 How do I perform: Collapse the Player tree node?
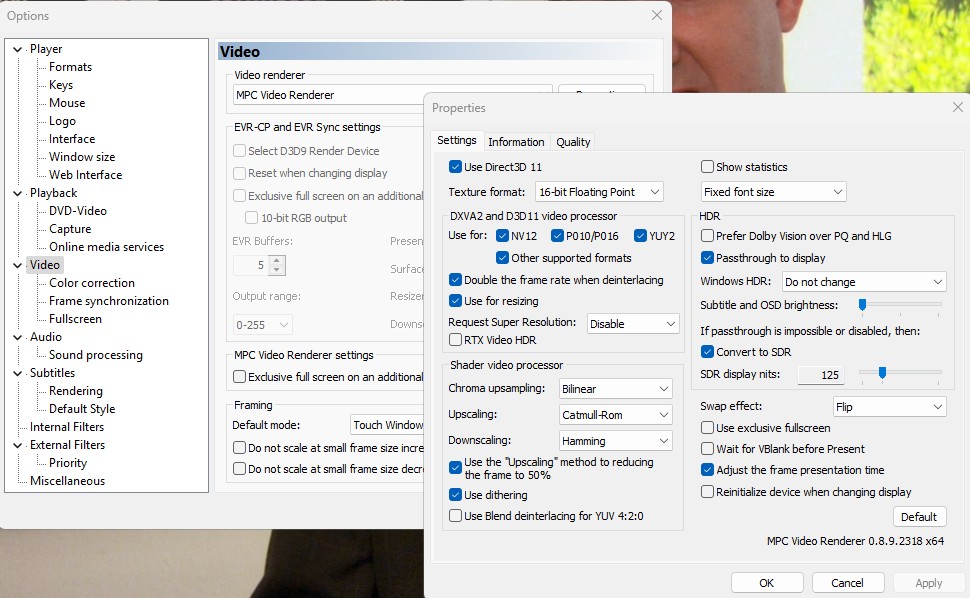coord(18,49)
